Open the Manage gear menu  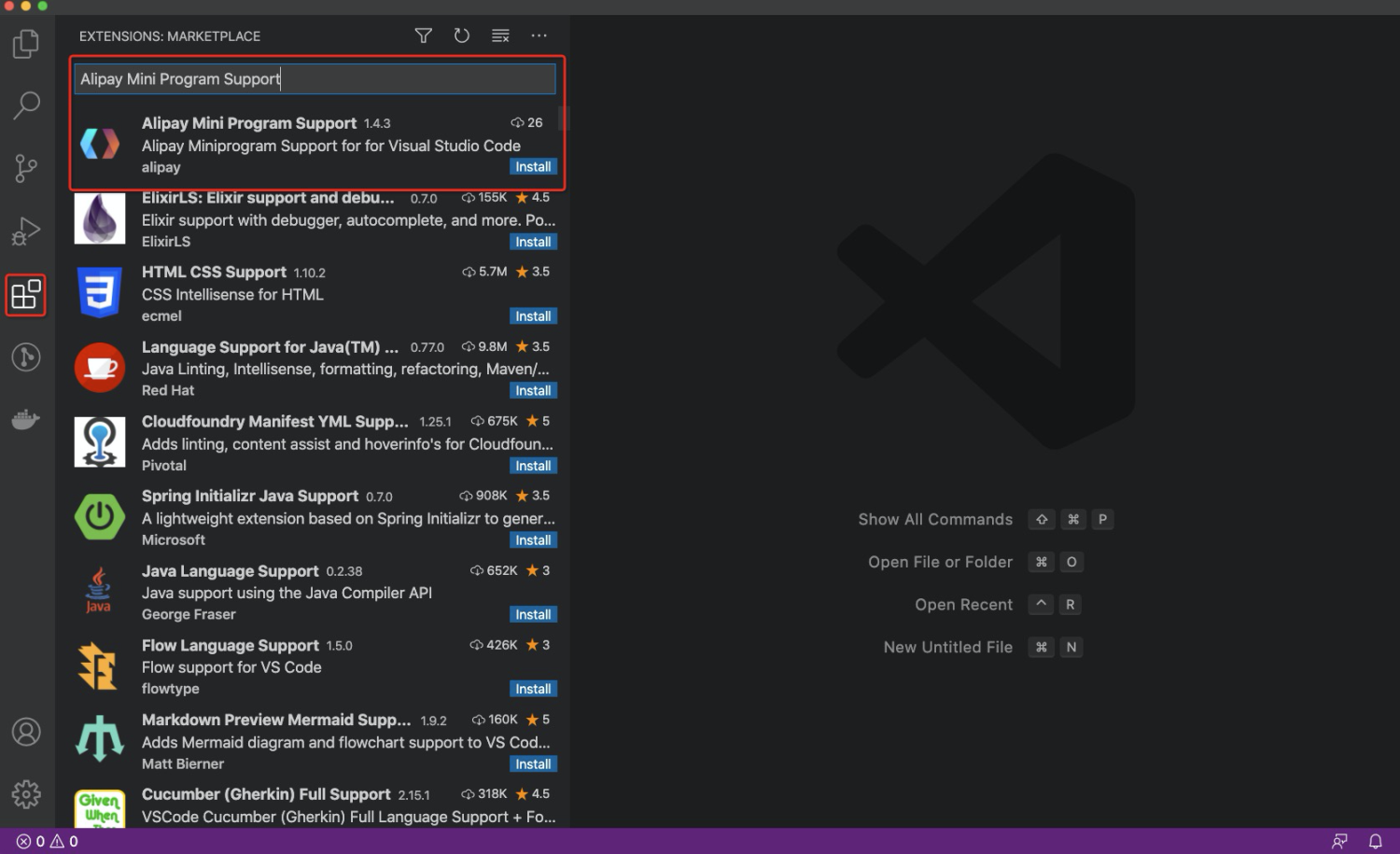coord(25,794)
